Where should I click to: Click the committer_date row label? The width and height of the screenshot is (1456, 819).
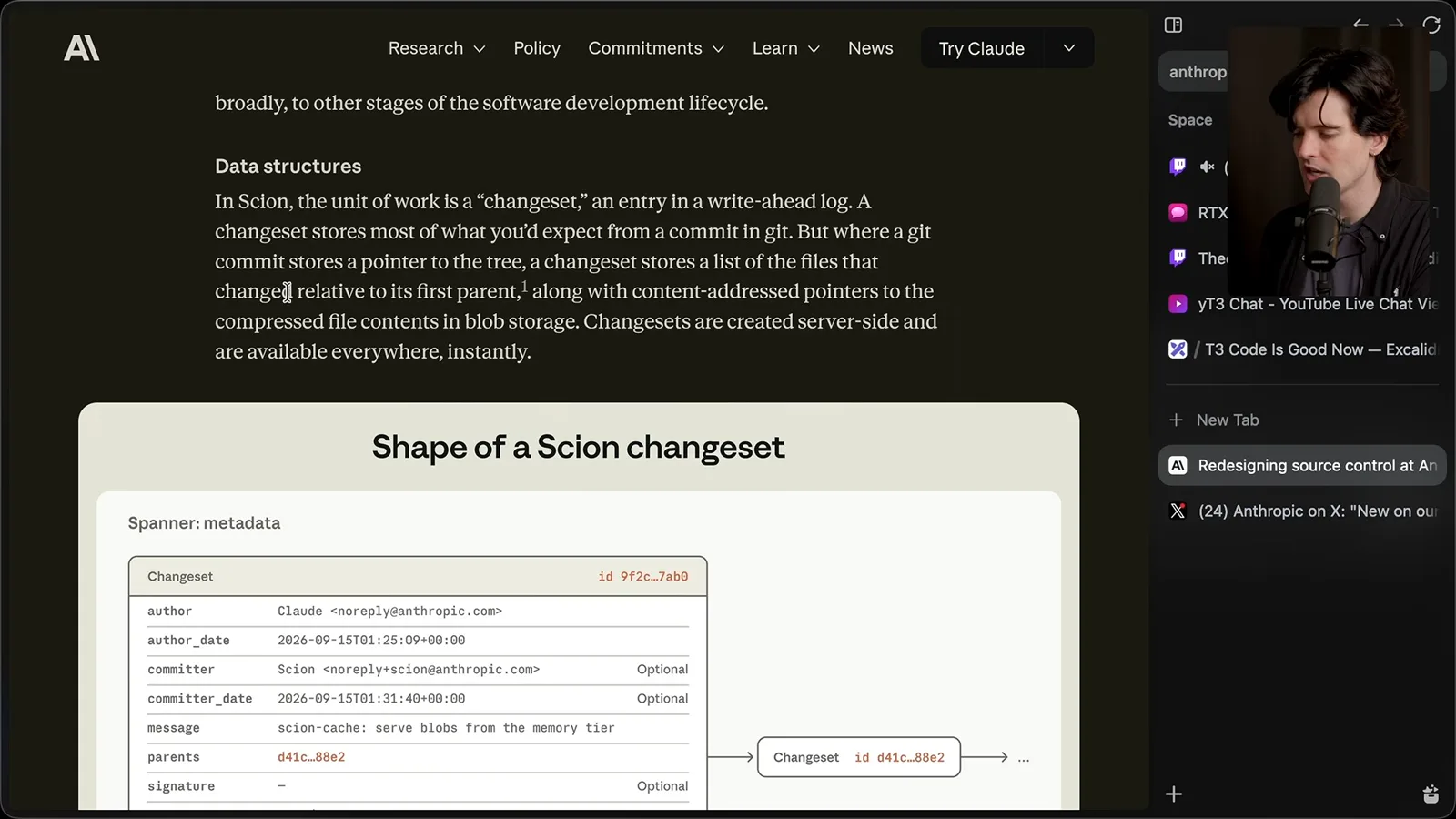coord(199,699)
